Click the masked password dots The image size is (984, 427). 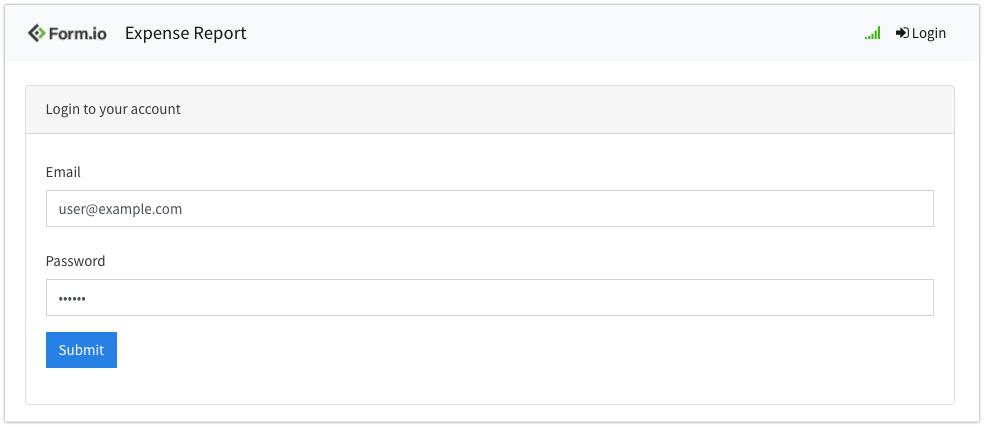pos(73,298)
